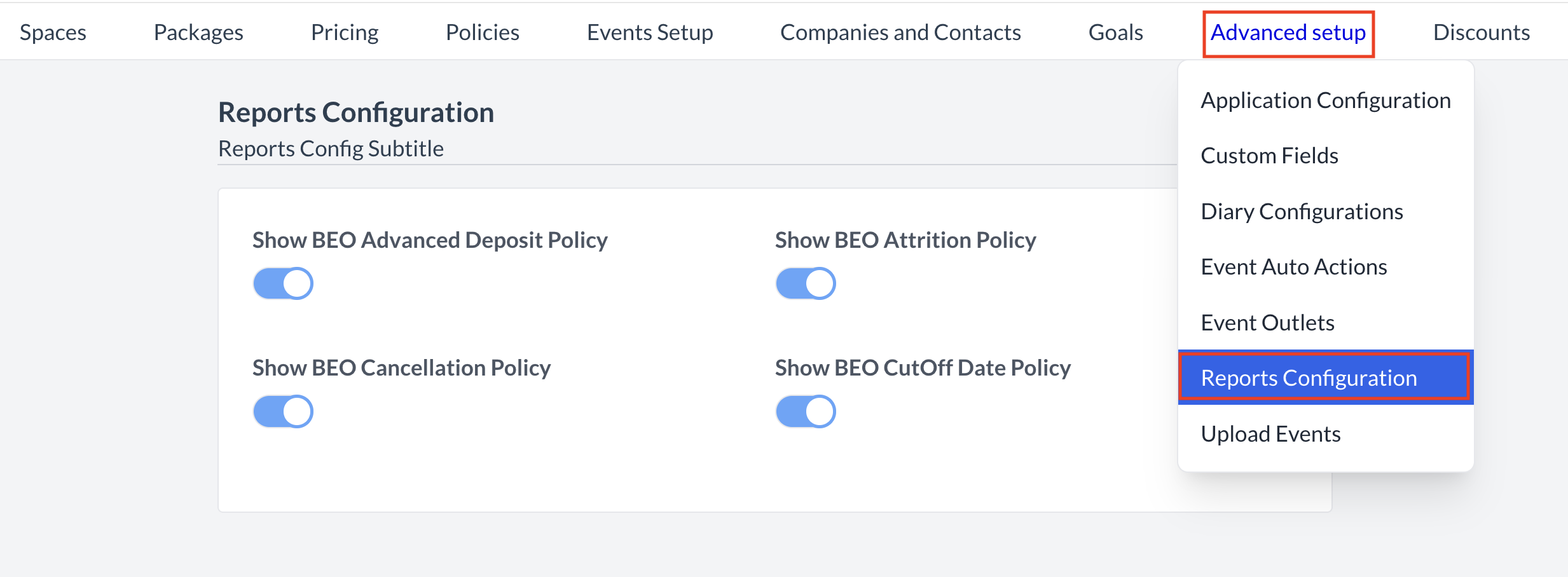Switch to the Packages tab
This screenshot has height=577, width=1568.
pos(197,32)
